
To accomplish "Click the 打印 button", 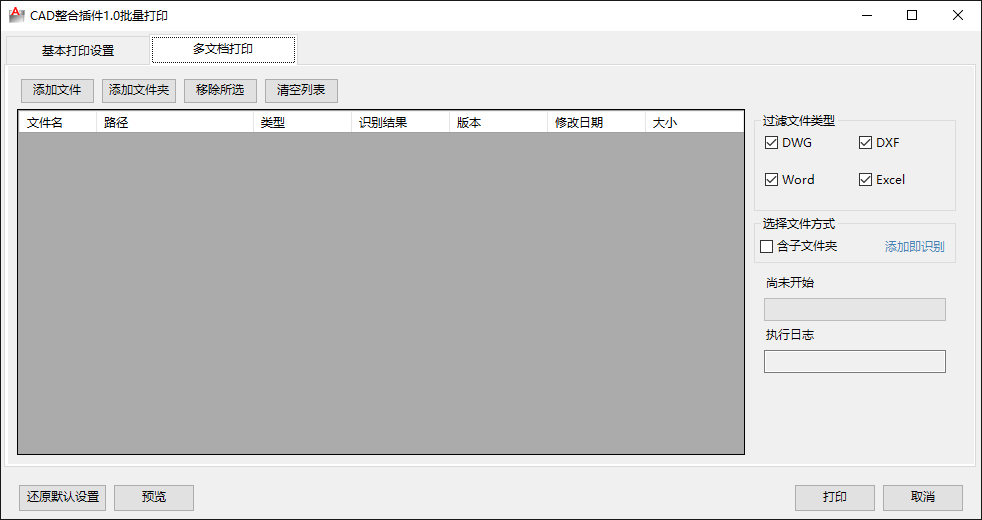I will (835, 497).
